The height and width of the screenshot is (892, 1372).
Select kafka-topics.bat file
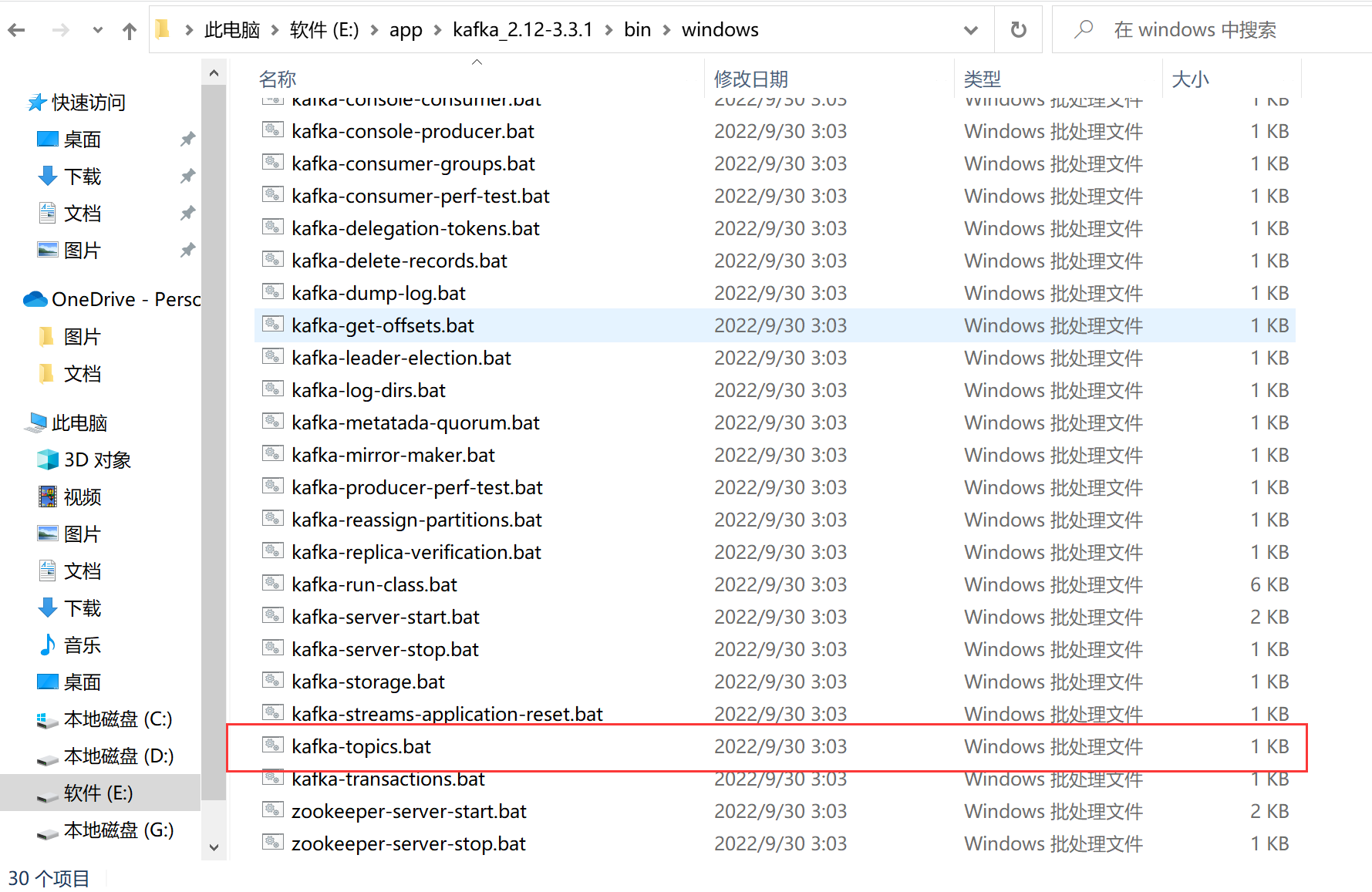(x=774, y=747)
